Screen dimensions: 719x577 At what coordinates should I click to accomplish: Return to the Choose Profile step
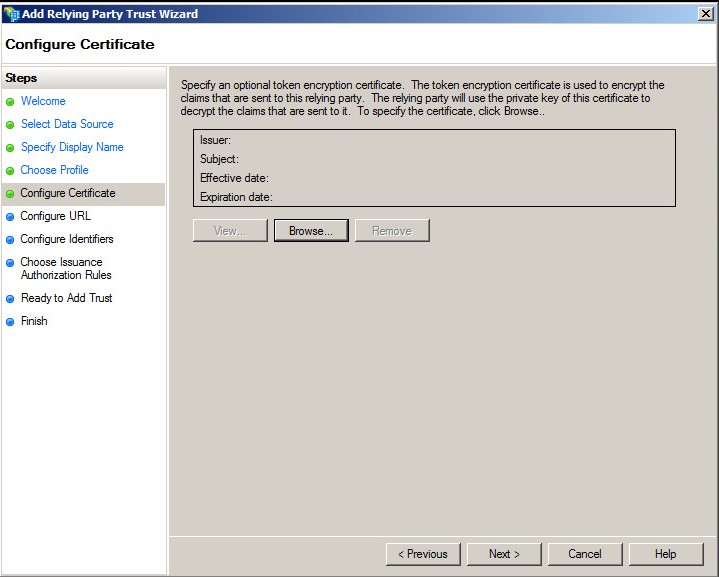[54, 170]
